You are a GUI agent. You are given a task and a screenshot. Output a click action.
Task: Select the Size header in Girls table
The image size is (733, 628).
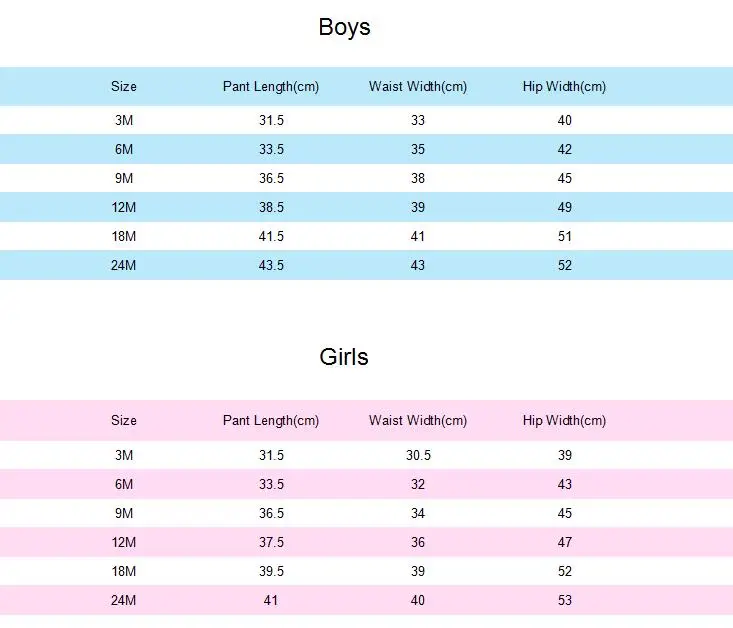pos(124,420)
